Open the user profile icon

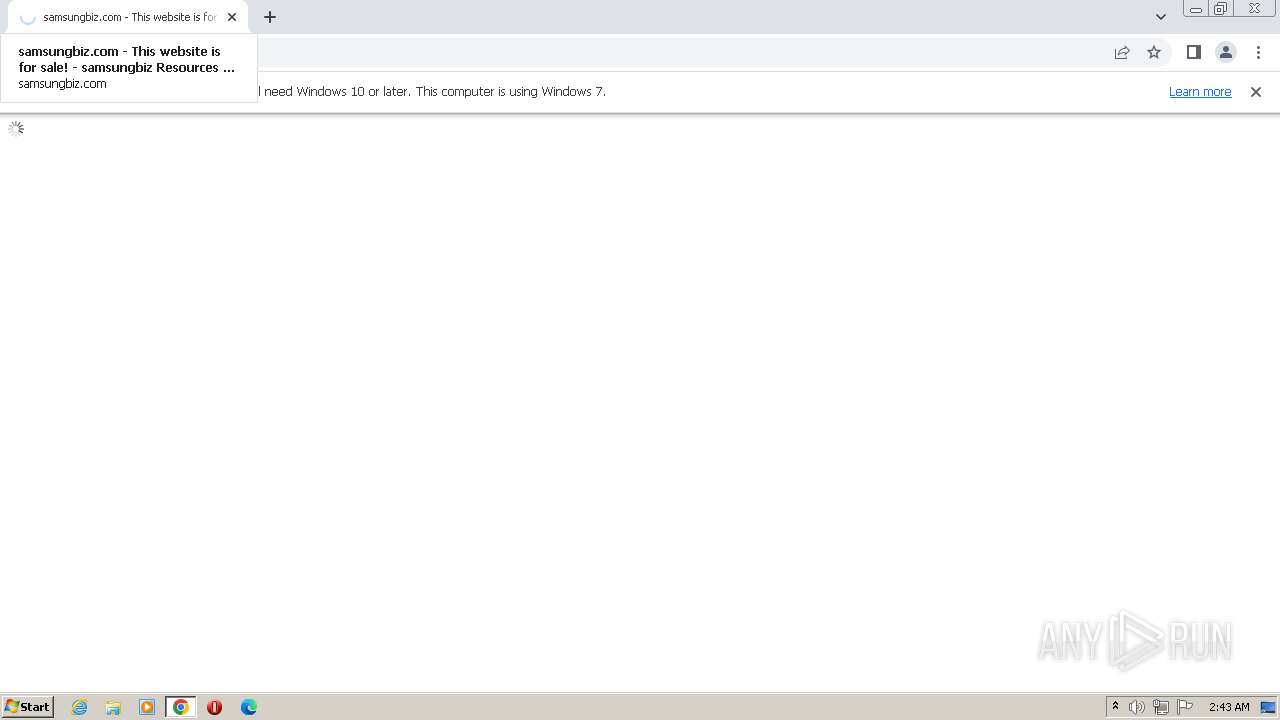(1226, 52)
